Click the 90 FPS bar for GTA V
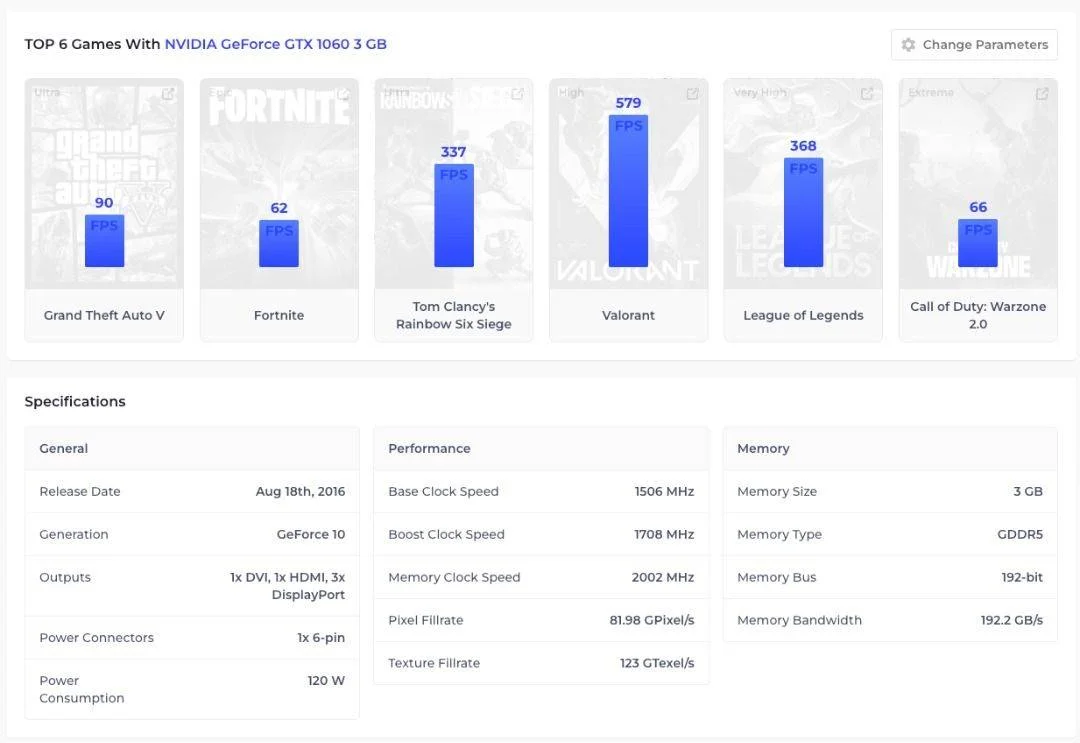 tap(104, 241)
